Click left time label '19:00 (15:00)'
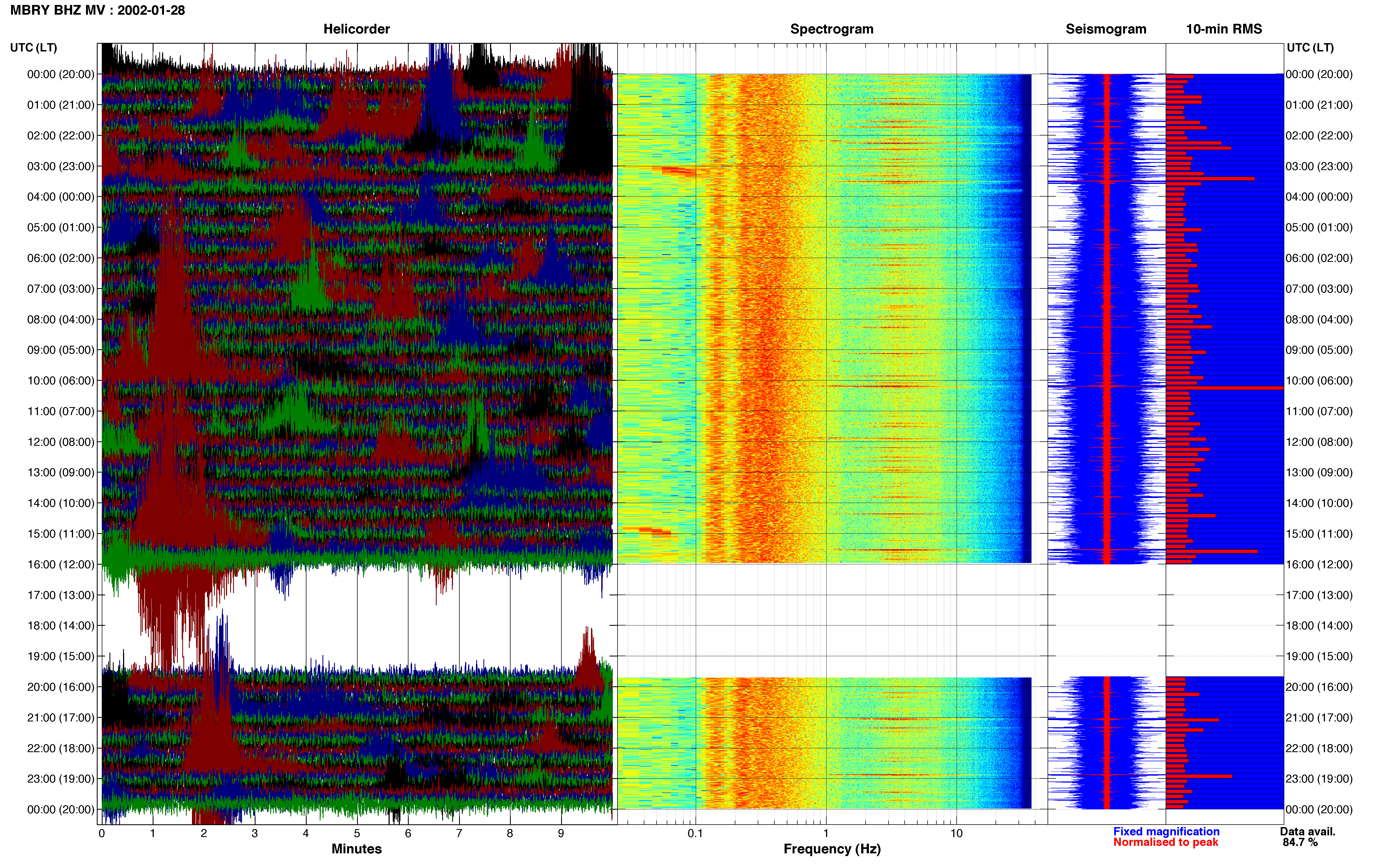1388x868 pixels. coord(61,656)
